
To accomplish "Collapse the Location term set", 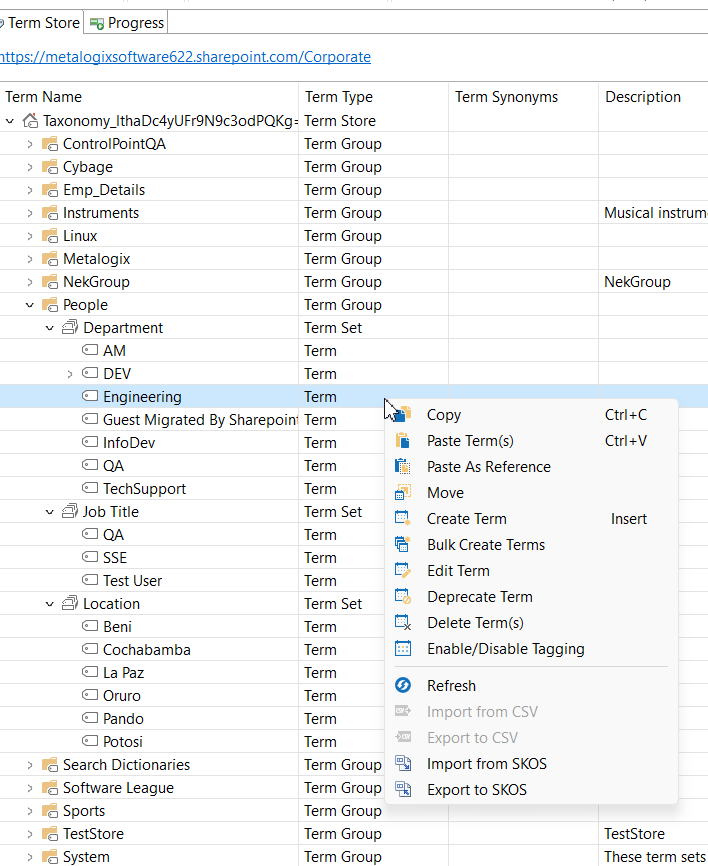I will click(x=49, y=604).
